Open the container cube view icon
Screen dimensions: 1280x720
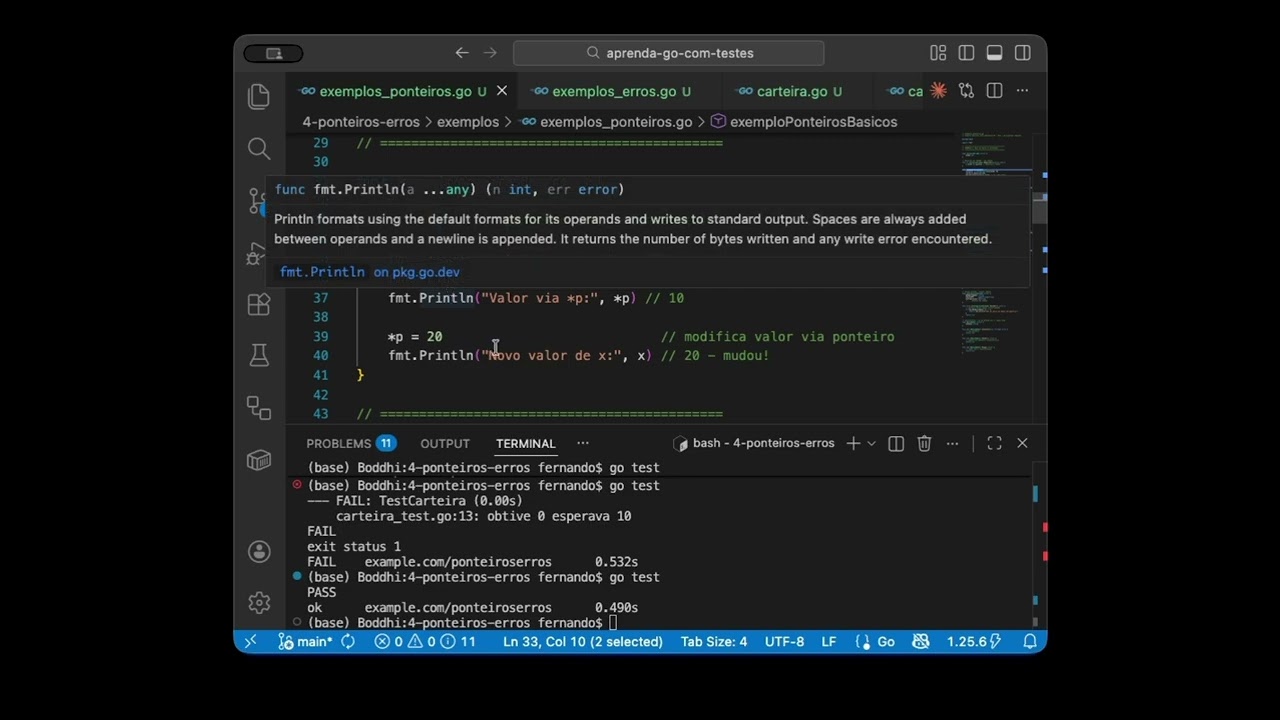click(x=259, y=459)
